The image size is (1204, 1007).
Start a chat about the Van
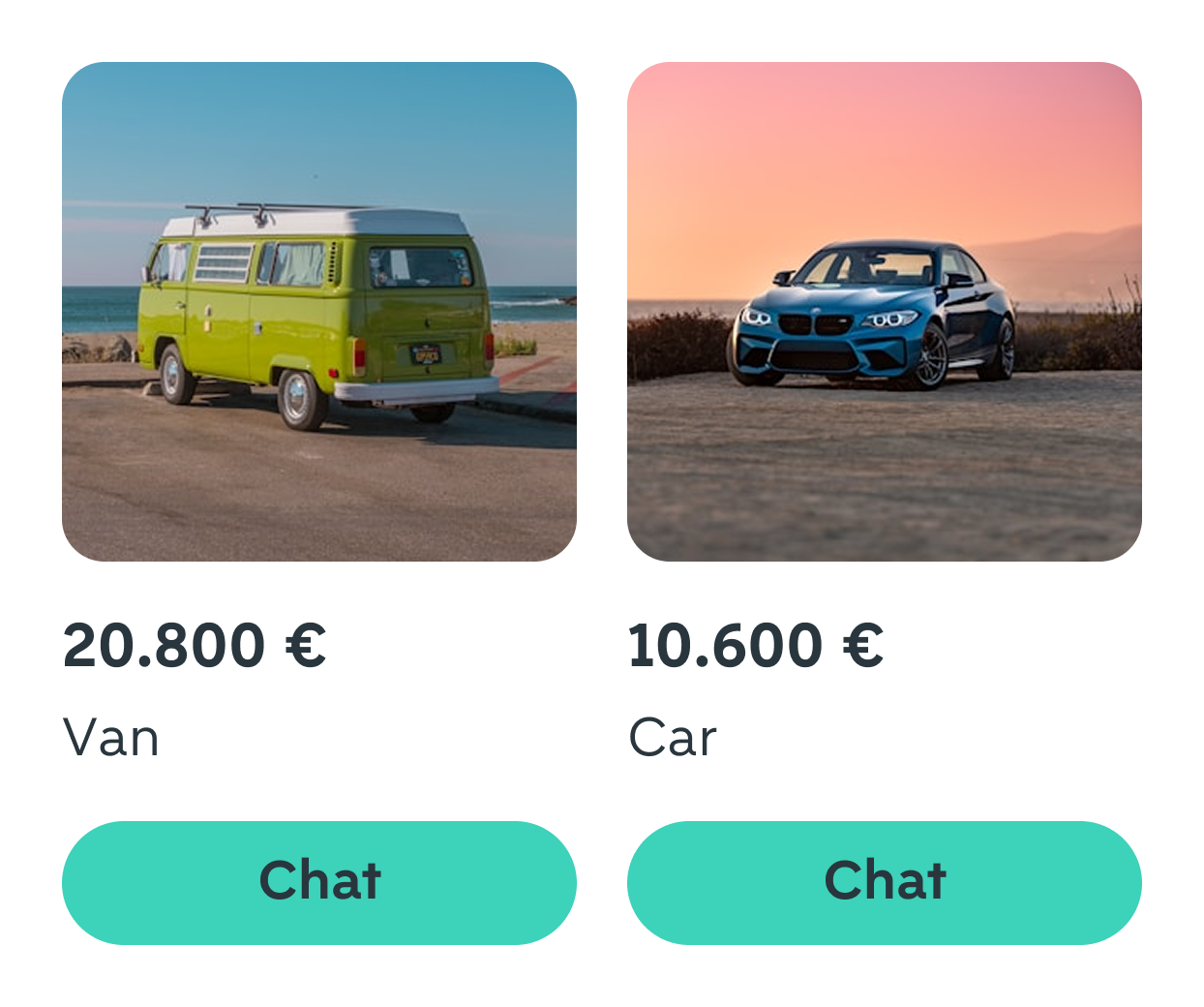click(319, 882)
